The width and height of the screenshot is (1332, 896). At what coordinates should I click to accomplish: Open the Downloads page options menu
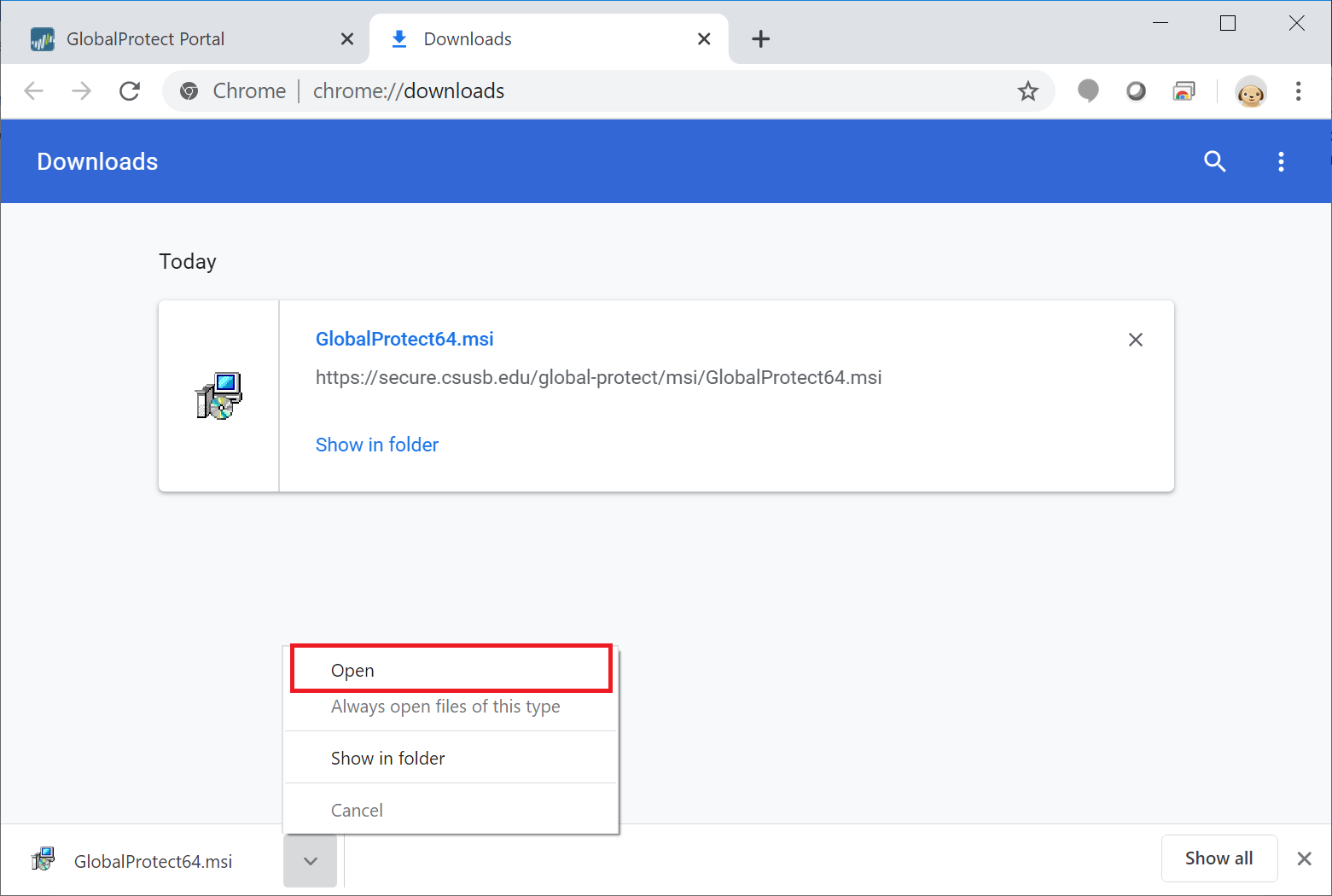(x=1281, y=161)
